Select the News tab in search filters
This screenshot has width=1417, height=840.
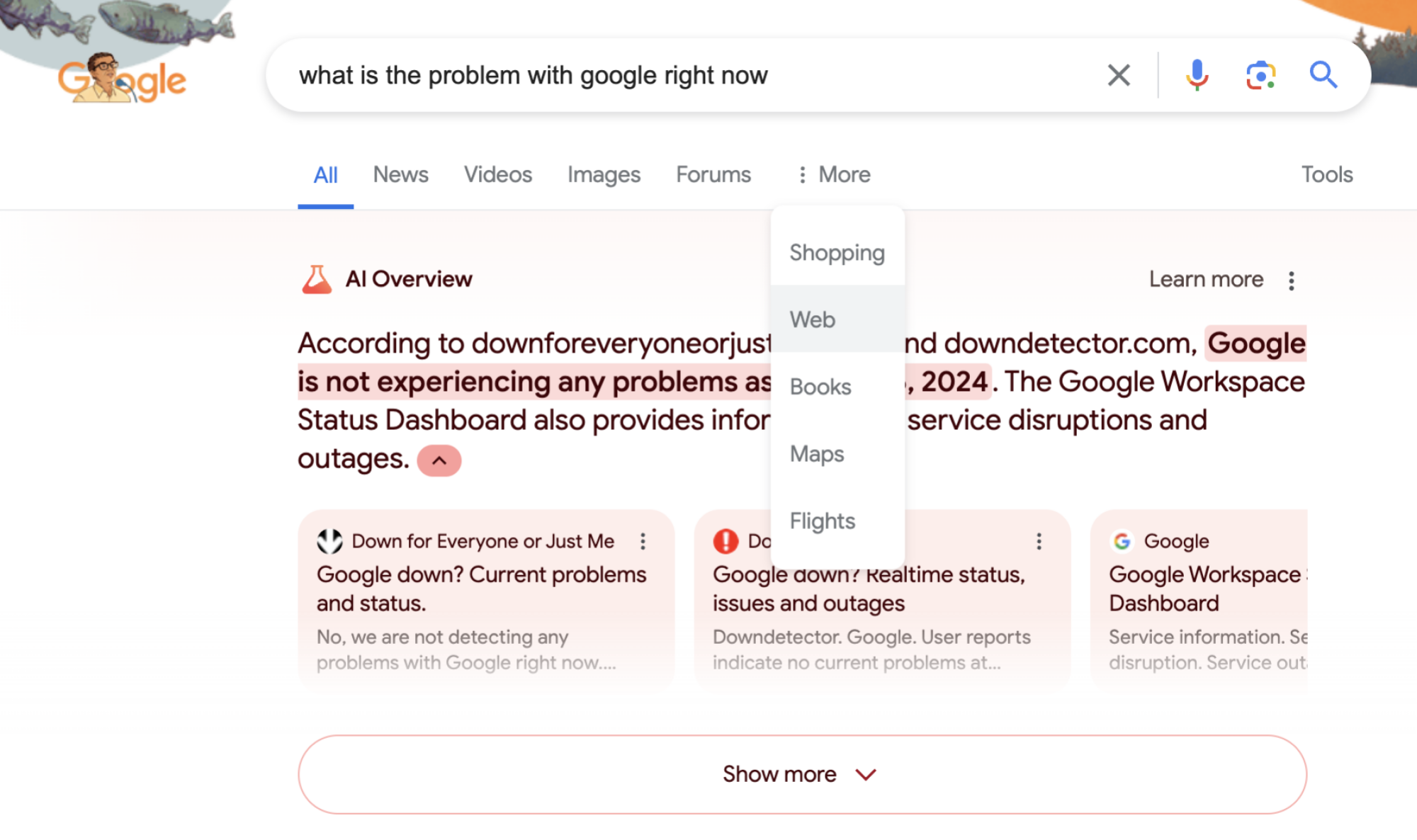(x=400, y=174)
